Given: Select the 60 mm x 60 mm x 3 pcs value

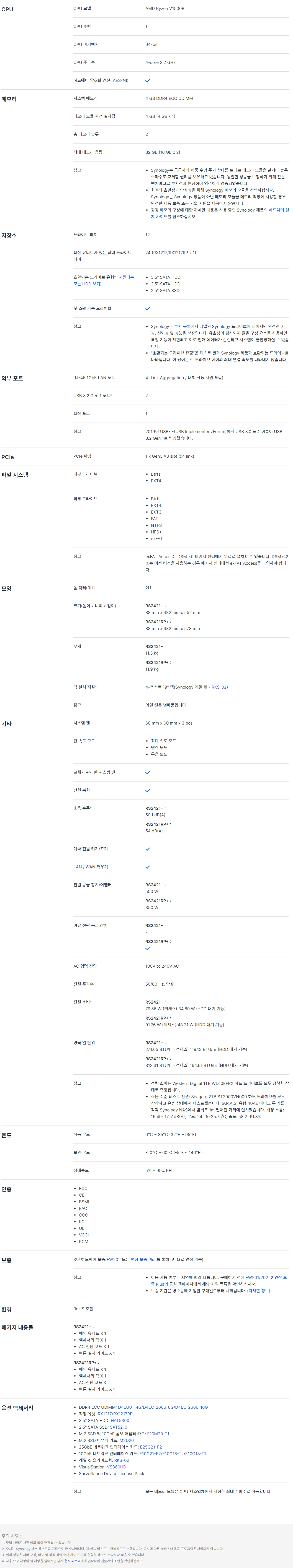Looking at the screenshot, I should coord(169,723).
